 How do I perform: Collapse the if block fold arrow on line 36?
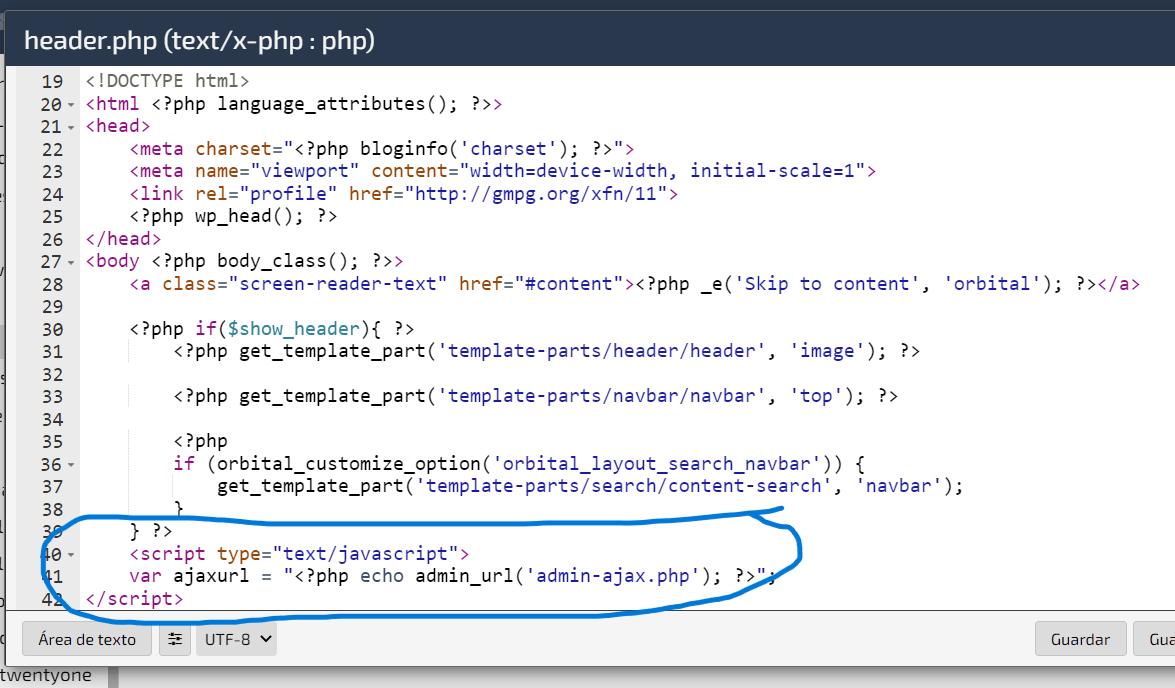pos(71,465)
